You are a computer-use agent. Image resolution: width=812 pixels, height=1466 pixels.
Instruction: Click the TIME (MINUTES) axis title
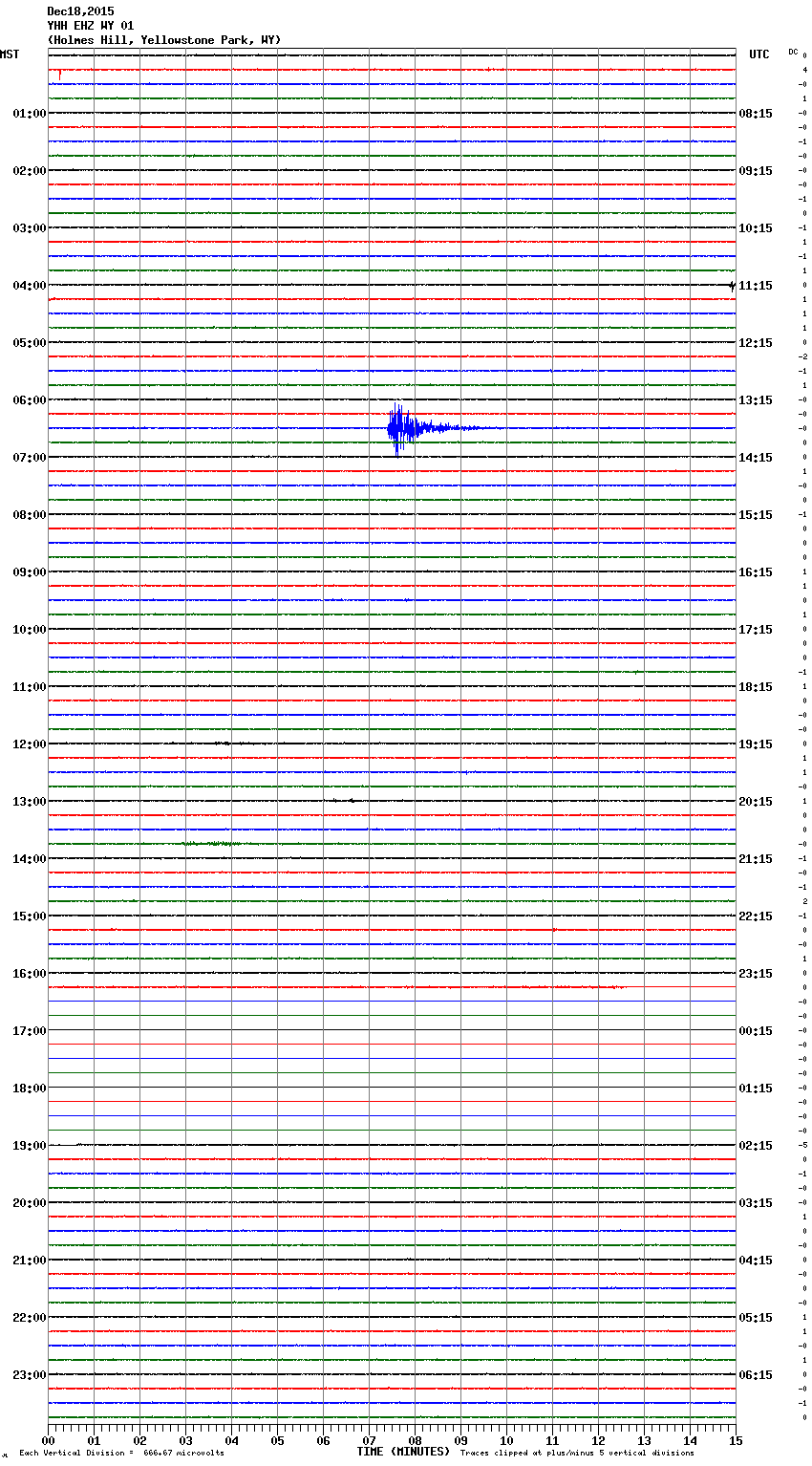[x=403, y=1452]
